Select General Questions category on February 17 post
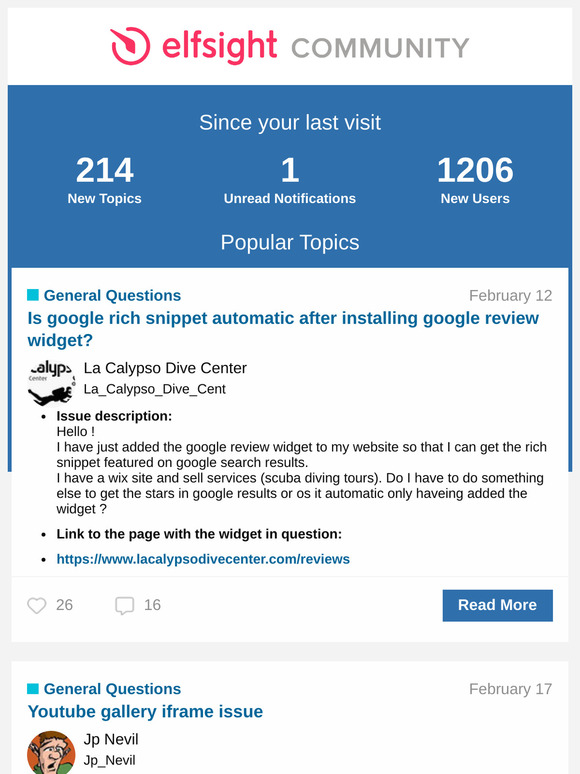580x774 pixels. pyautogui.click(x=112, y=689)
